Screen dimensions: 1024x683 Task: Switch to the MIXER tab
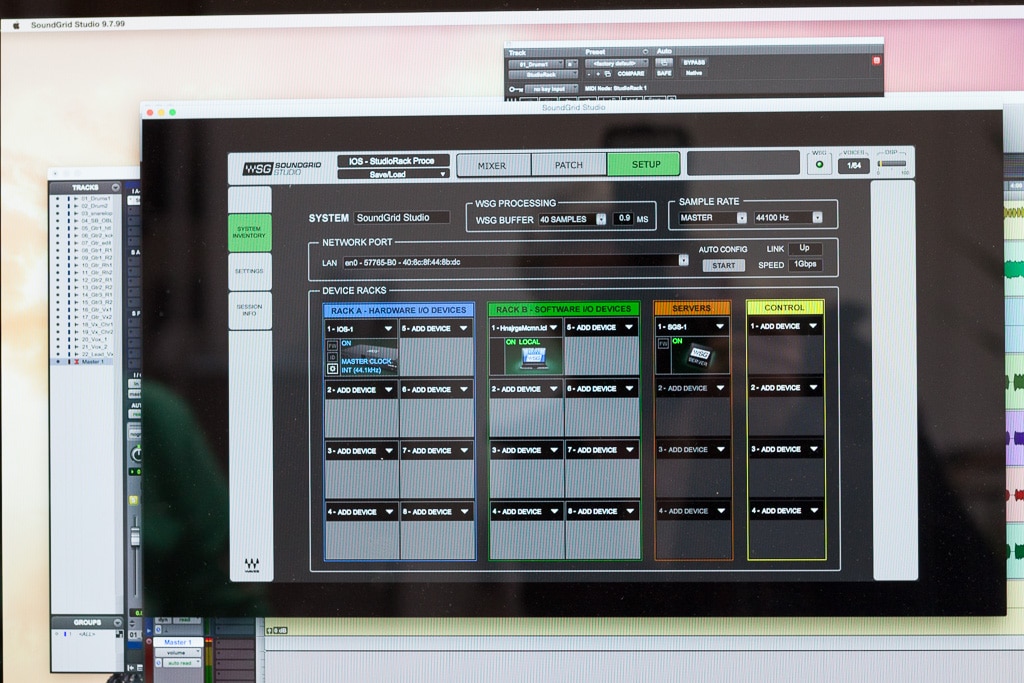pyautogui.click(x=492, y=165)
